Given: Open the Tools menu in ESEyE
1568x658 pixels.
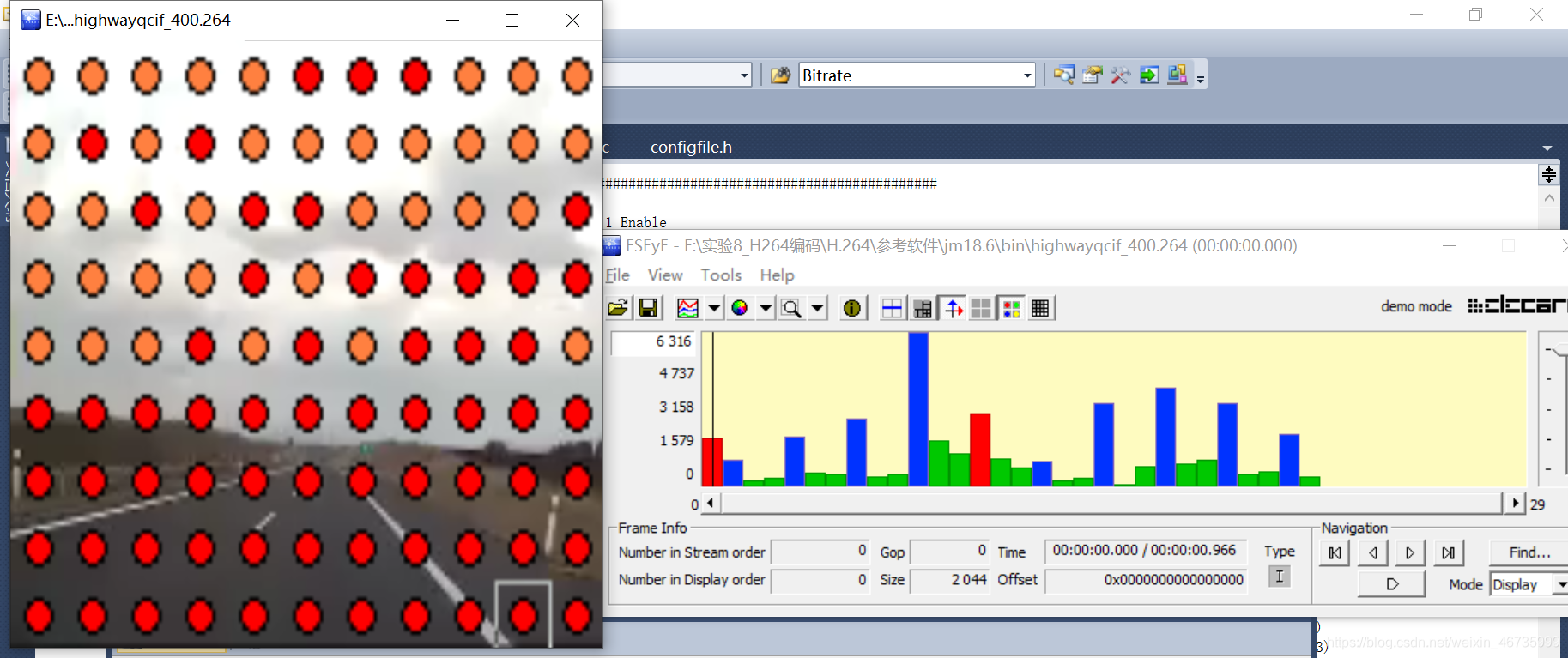Looking at the screenshot, I should click(x=721, y=275).
